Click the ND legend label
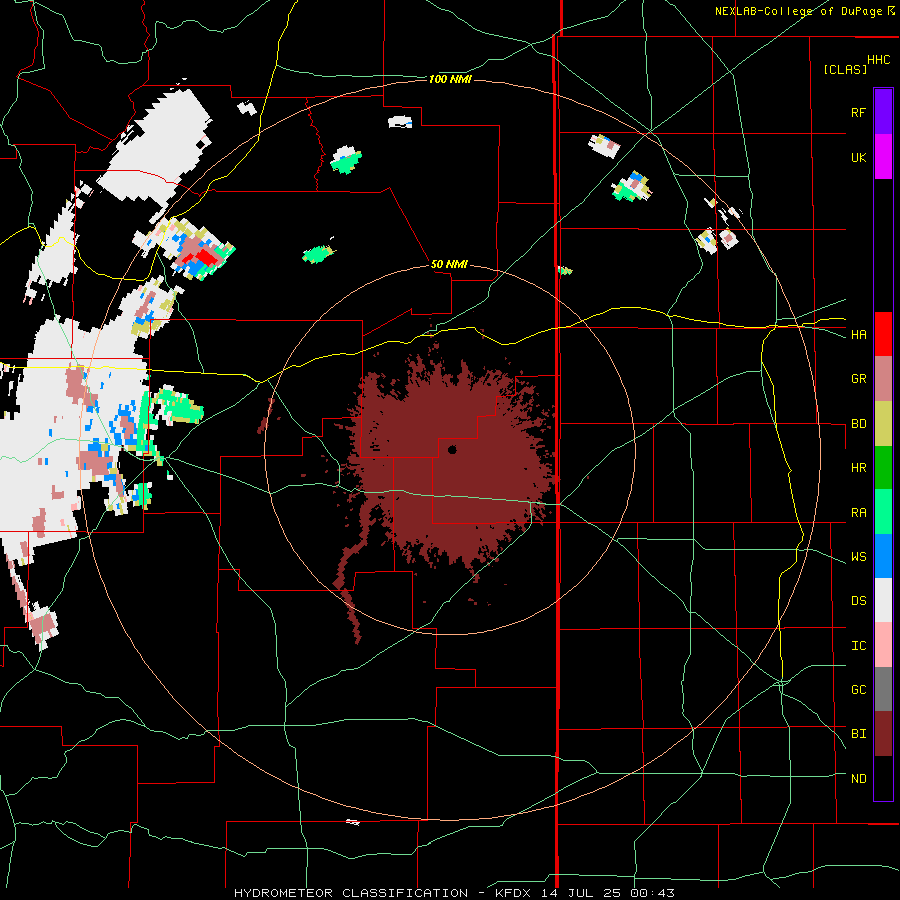 [858, 779]
